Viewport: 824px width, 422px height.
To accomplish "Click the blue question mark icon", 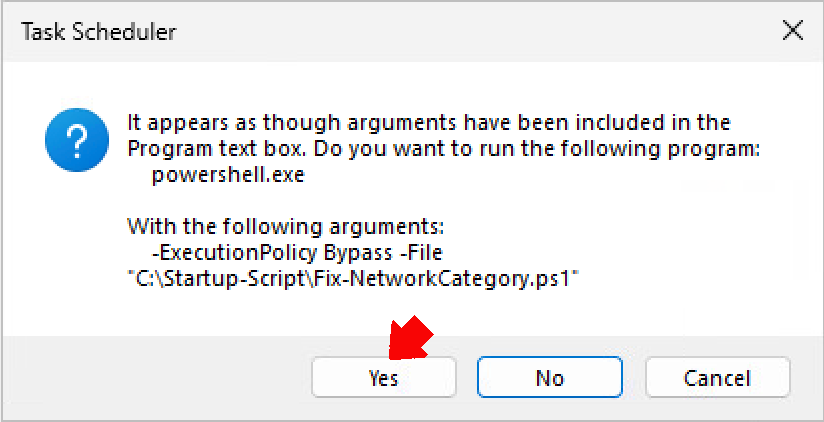I will 77,139.
